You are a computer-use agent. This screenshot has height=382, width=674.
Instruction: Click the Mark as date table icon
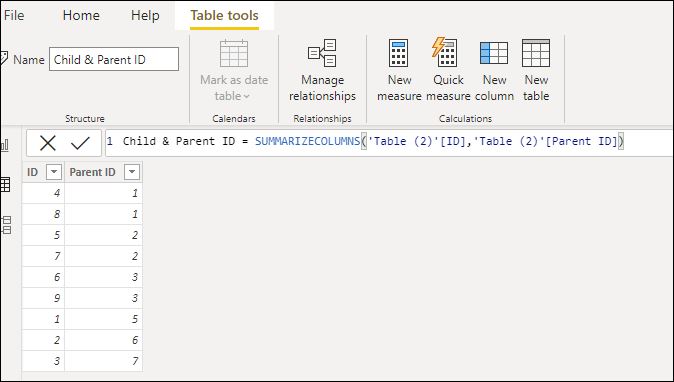pyautogui.click(x=234, y=53)
